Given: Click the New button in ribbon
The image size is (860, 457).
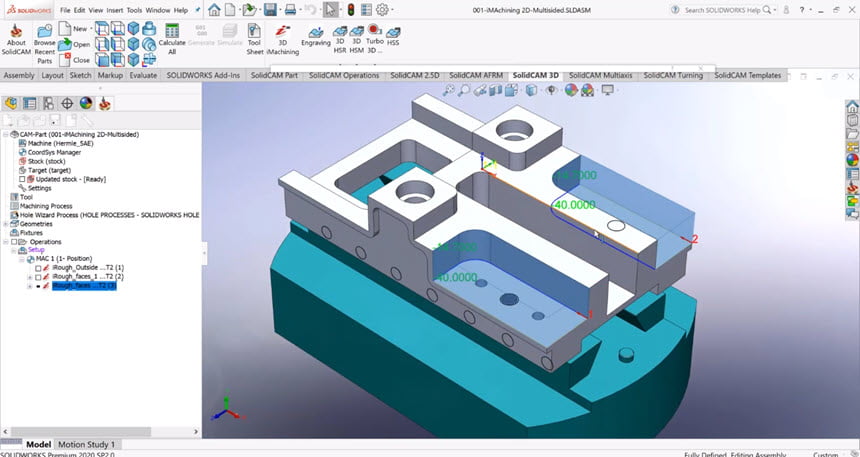Looking at the screenshot, I should click(x=73, y=29).
